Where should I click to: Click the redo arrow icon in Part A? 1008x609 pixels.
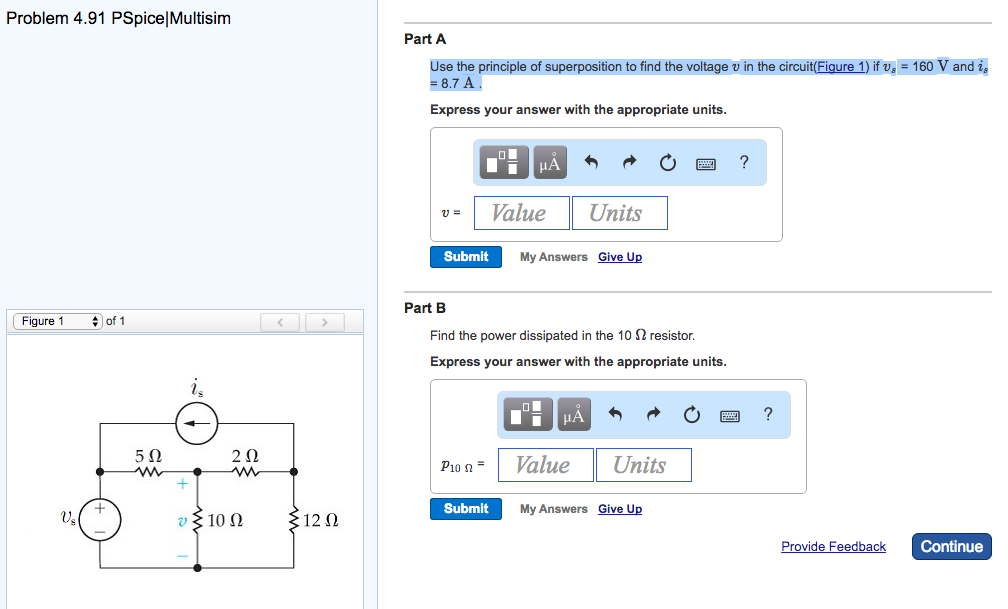627,161
